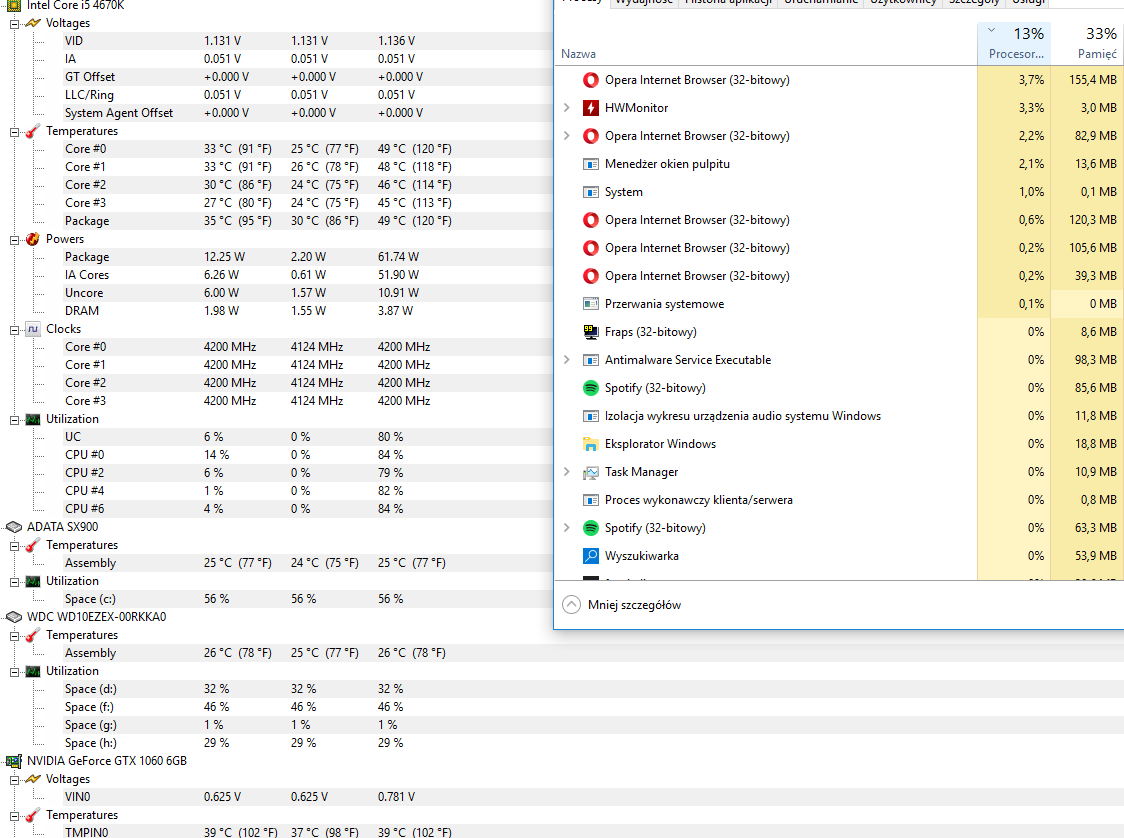
Task: Click the Fraps process icon
Action: pyautogui.click(x=590, y=332)
